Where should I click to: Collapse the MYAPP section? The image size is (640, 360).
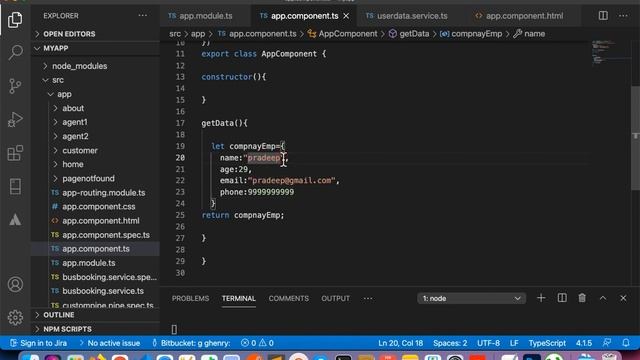pyautogui.click(x=96, y=48)
